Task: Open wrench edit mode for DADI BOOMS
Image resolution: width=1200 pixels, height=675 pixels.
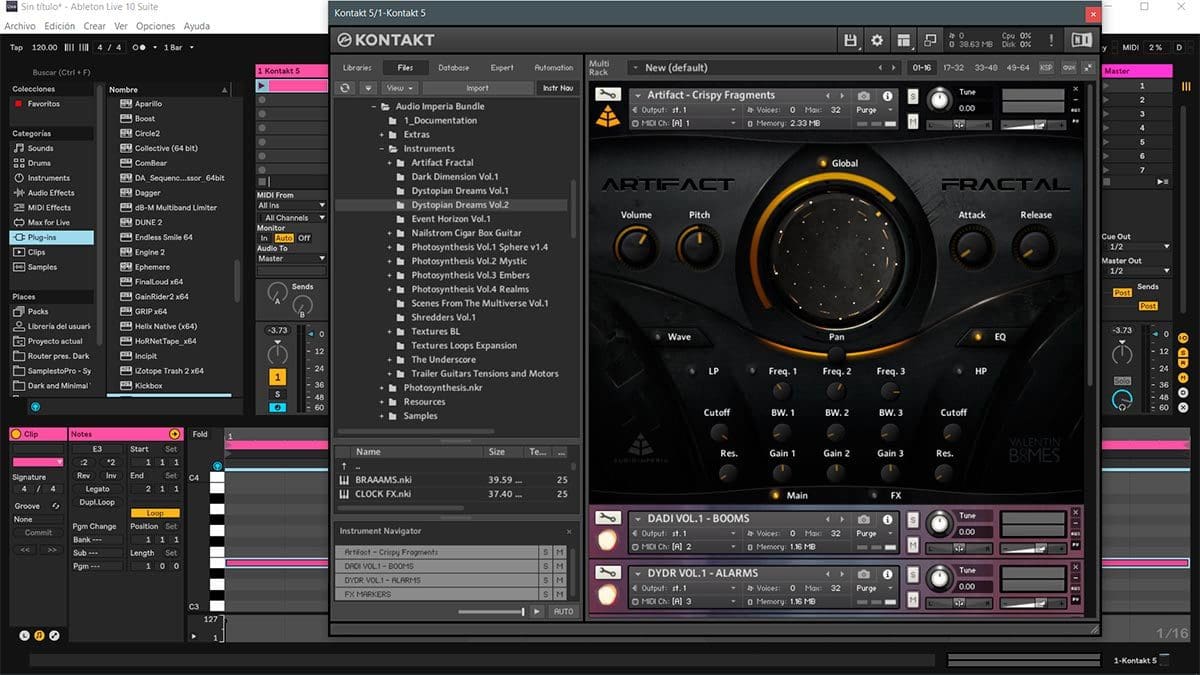Action: click(x=607, y=518)
